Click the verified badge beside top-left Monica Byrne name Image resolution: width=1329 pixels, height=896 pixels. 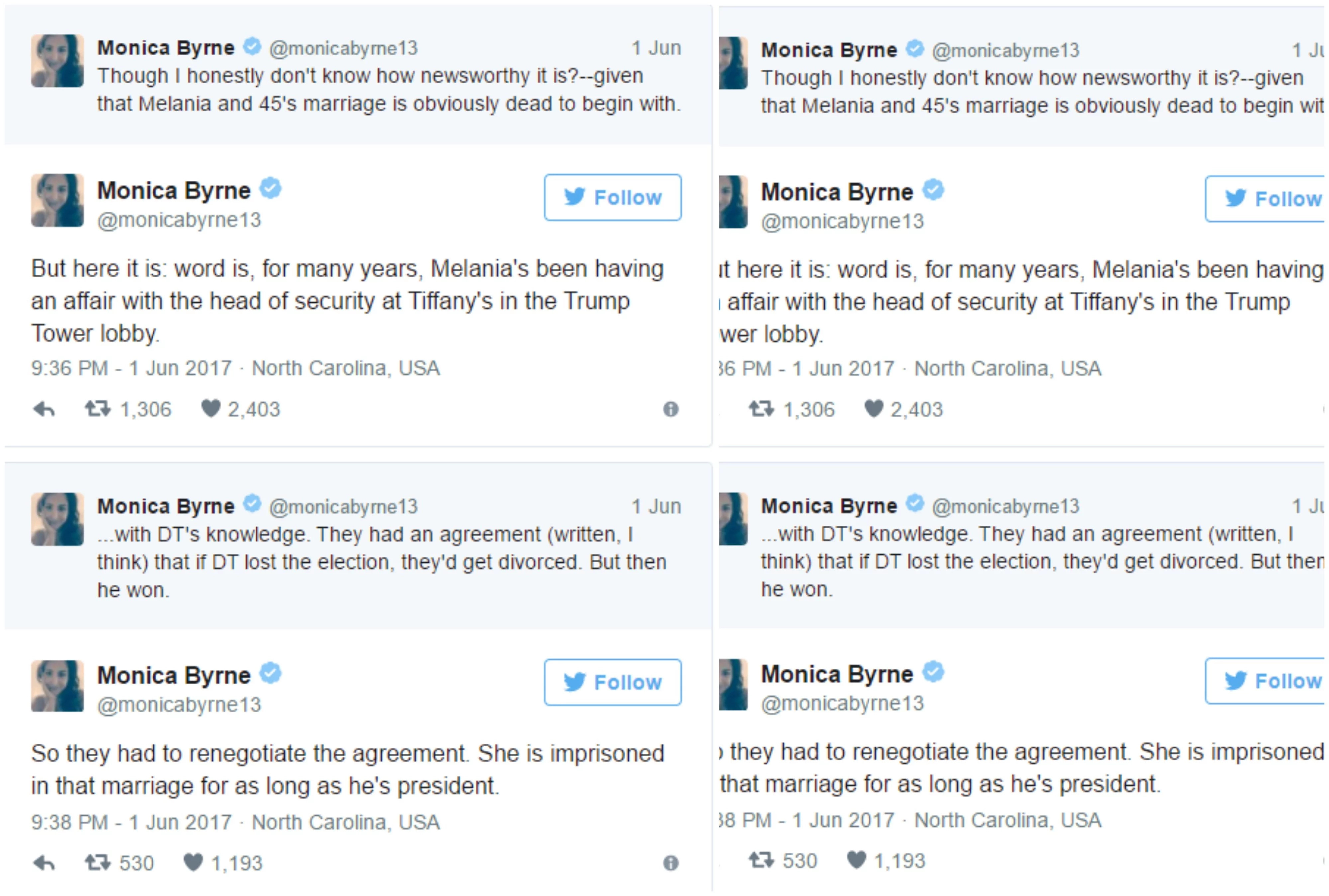[x=252, y=46]
